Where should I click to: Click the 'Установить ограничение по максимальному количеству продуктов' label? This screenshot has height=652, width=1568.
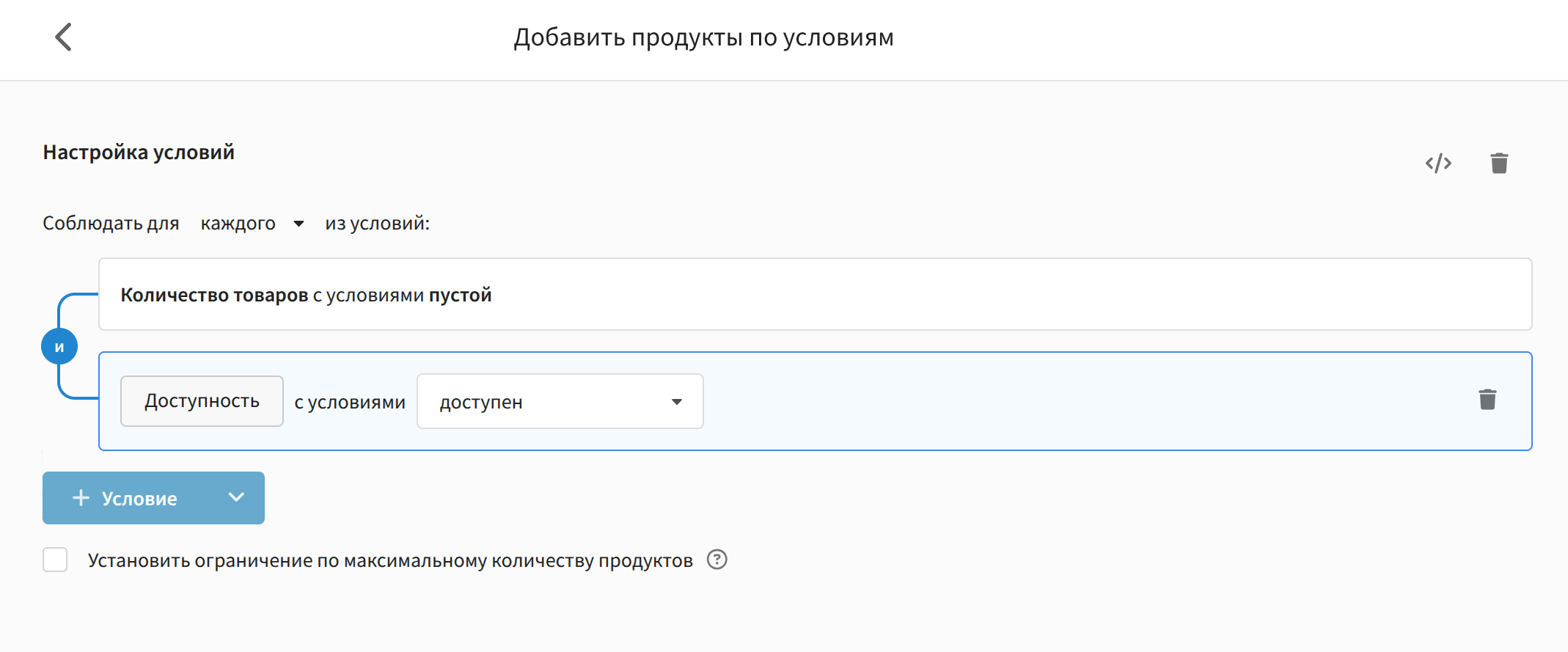[x=390, y=560]
